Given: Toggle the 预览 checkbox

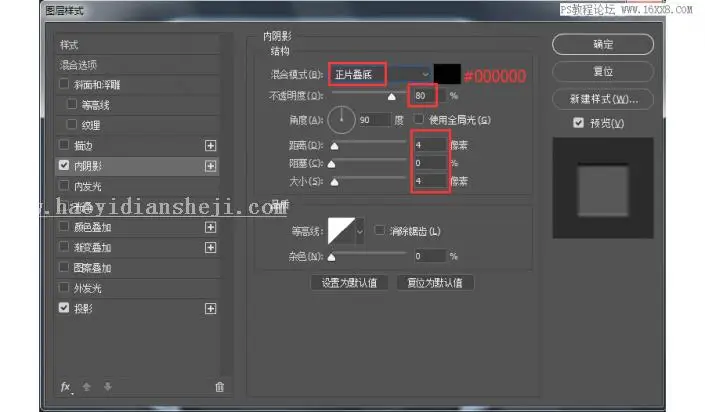Looking at the screenshot, I should pos(579,122).
